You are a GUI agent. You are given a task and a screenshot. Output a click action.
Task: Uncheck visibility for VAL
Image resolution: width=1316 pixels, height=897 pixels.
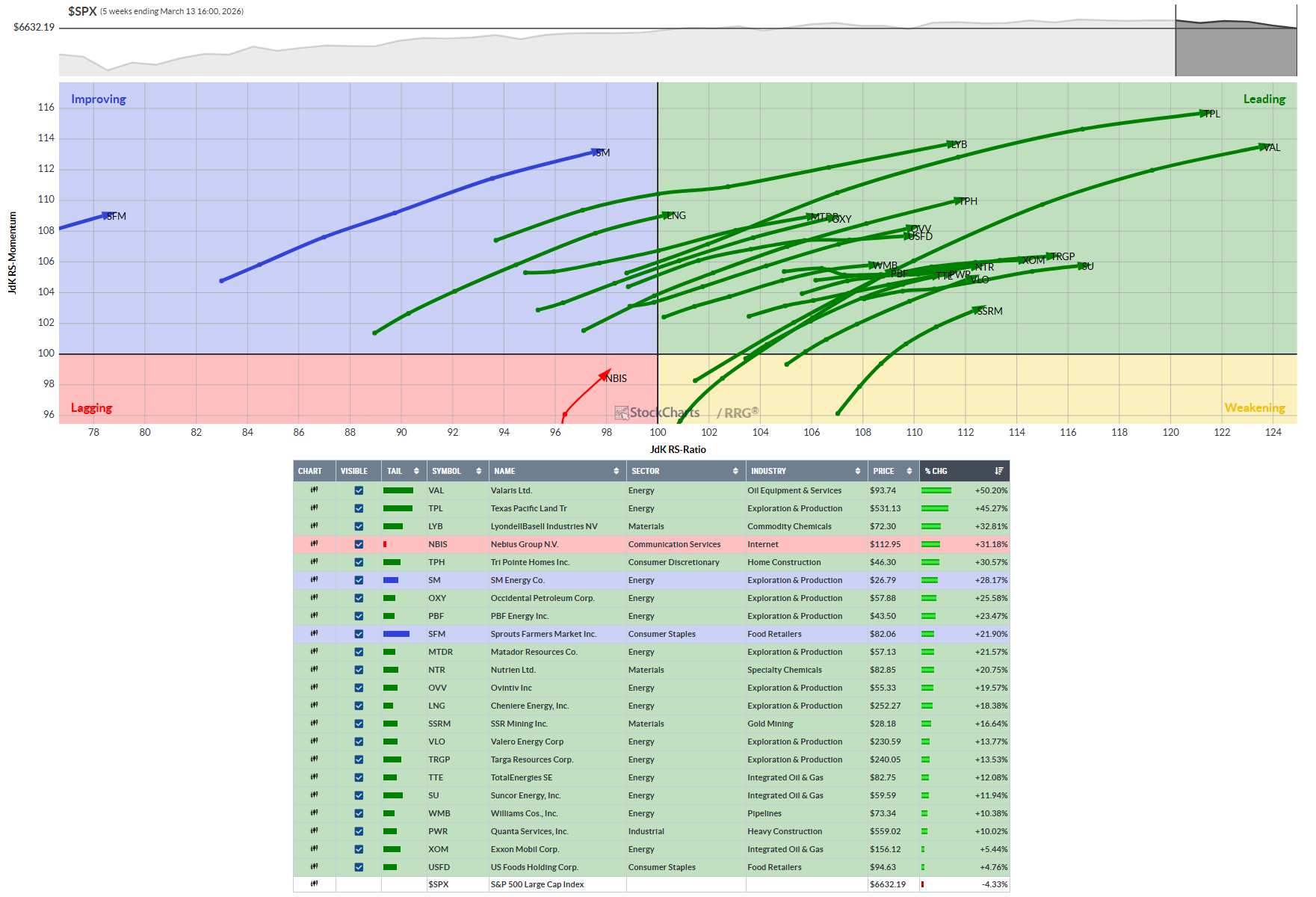tap(359, 490)
